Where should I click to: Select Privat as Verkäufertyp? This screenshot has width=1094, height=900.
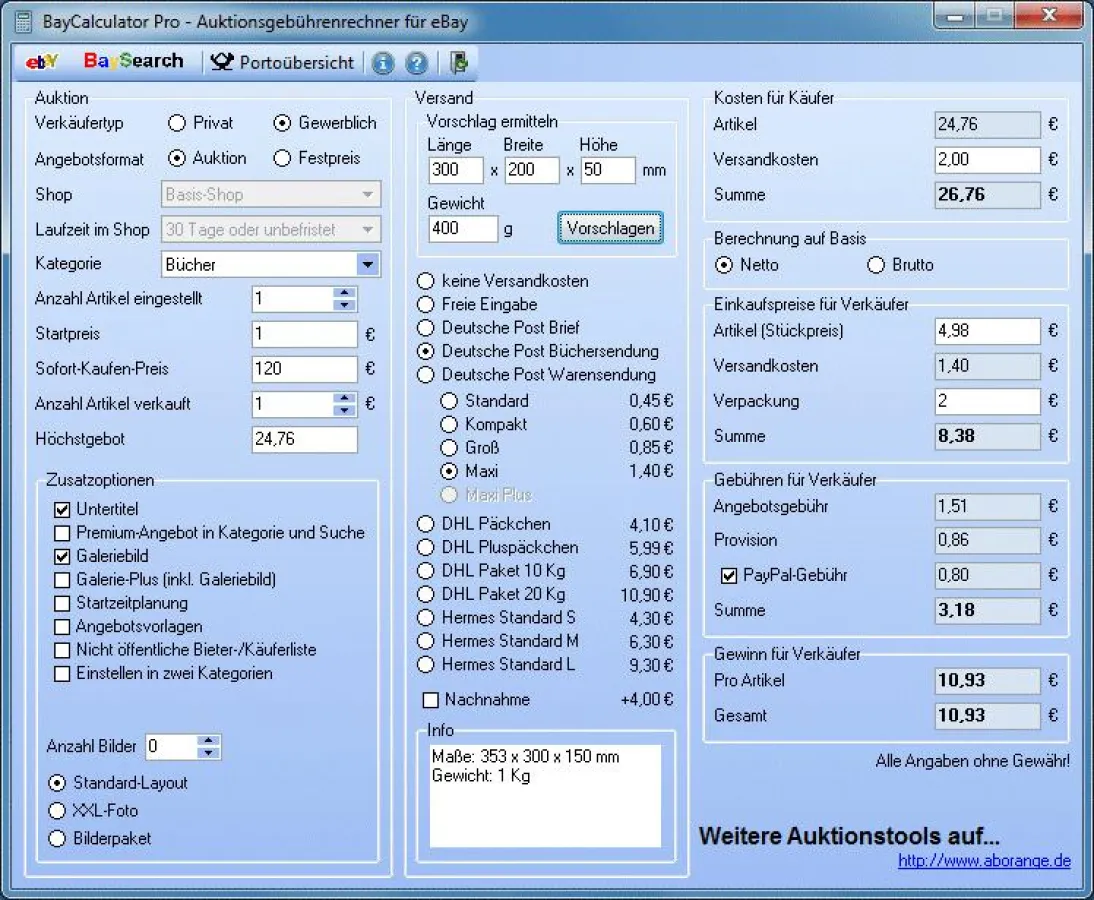point(177,123)
